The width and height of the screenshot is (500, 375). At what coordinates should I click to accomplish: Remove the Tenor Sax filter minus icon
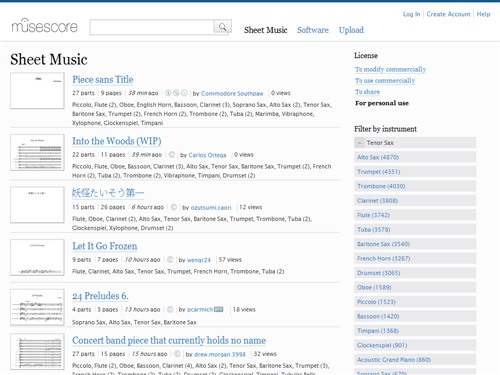click(359, 143)
